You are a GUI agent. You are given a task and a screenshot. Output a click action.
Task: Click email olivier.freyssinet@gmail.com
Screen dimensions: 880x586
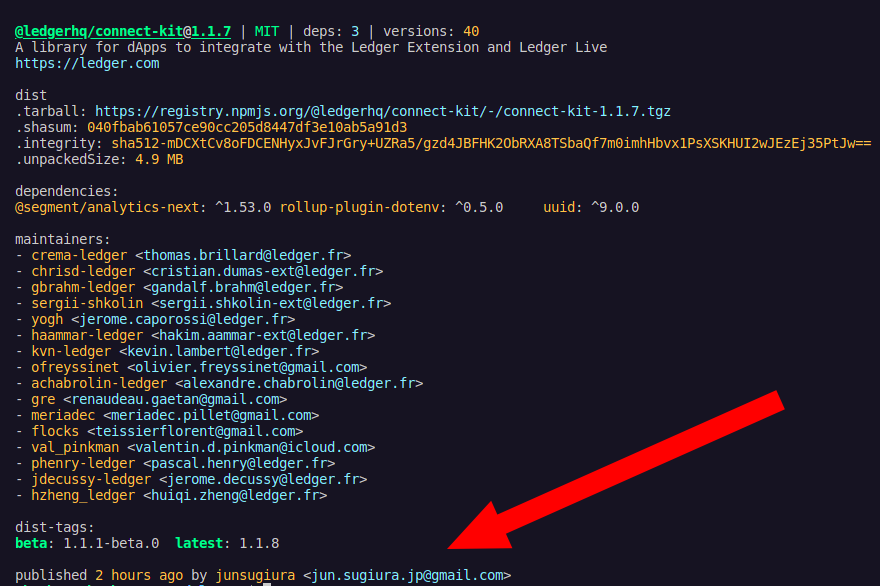[247, 367]
